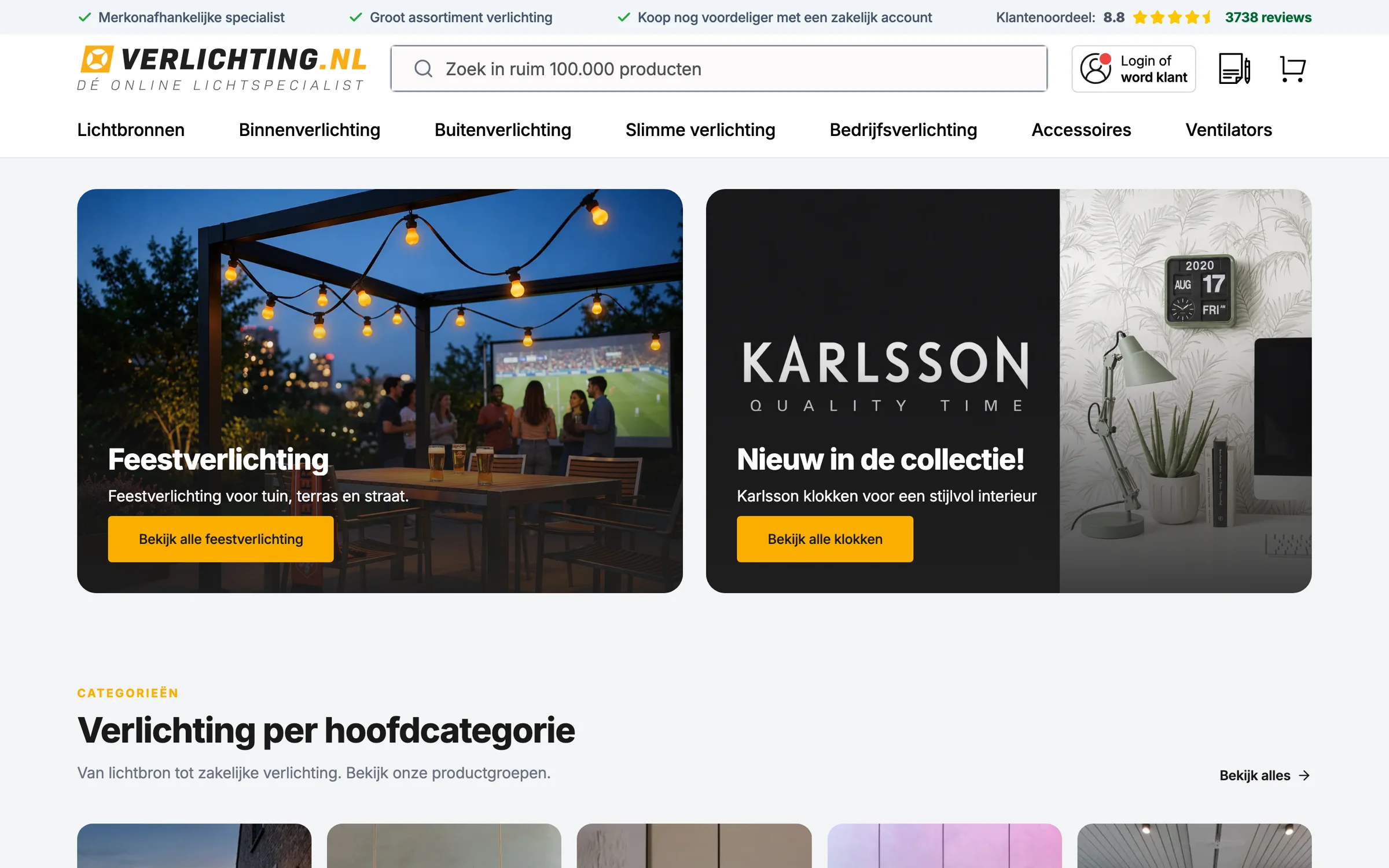Focus the product search field

coord(719,69)
